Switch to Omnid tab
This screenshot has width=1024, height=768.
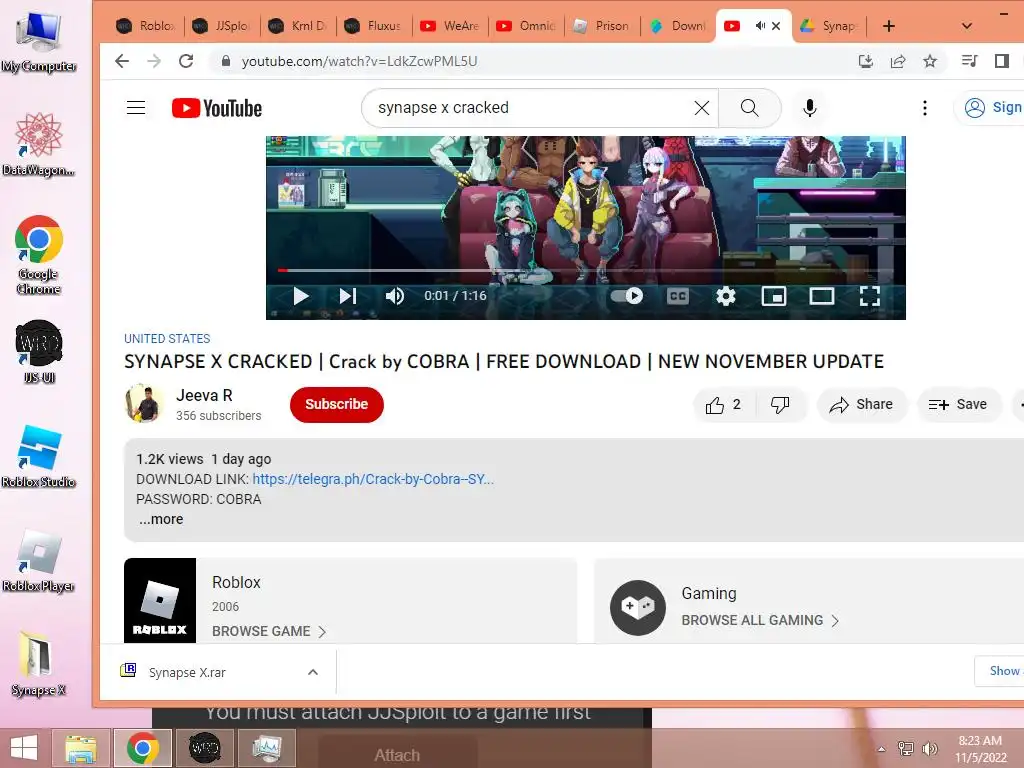526,26
